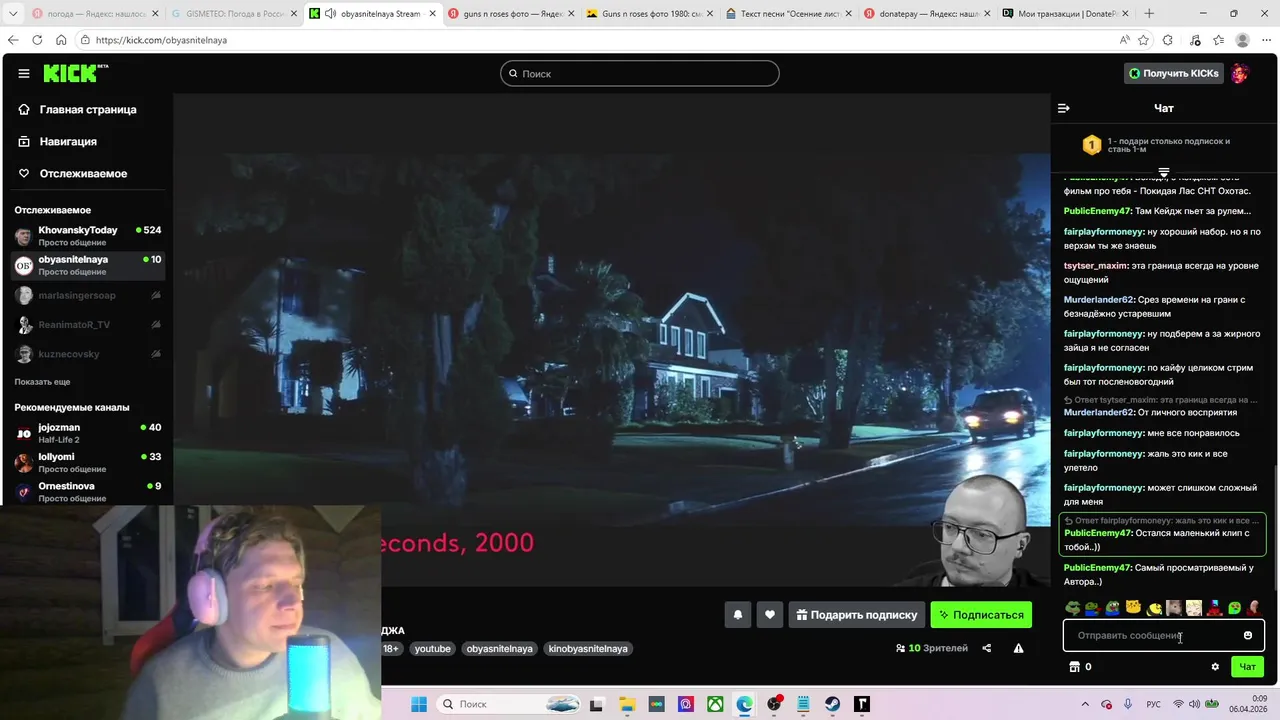Open new browser tab with plus
Image resolution: width=1280 pixels, height=720 pixels.
[1149, 13]
